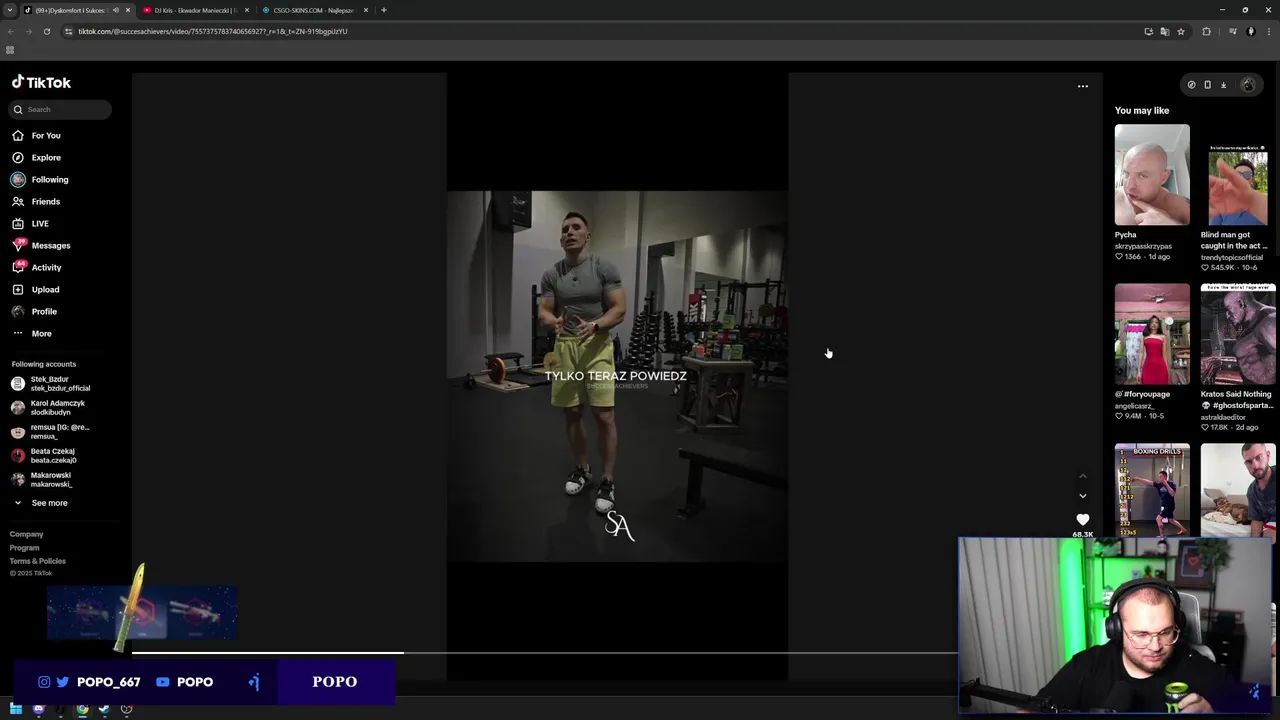This screenshot has height=720, width=1280.
Task: Open the Windows Start menu
Action: (x=16, y=709)
